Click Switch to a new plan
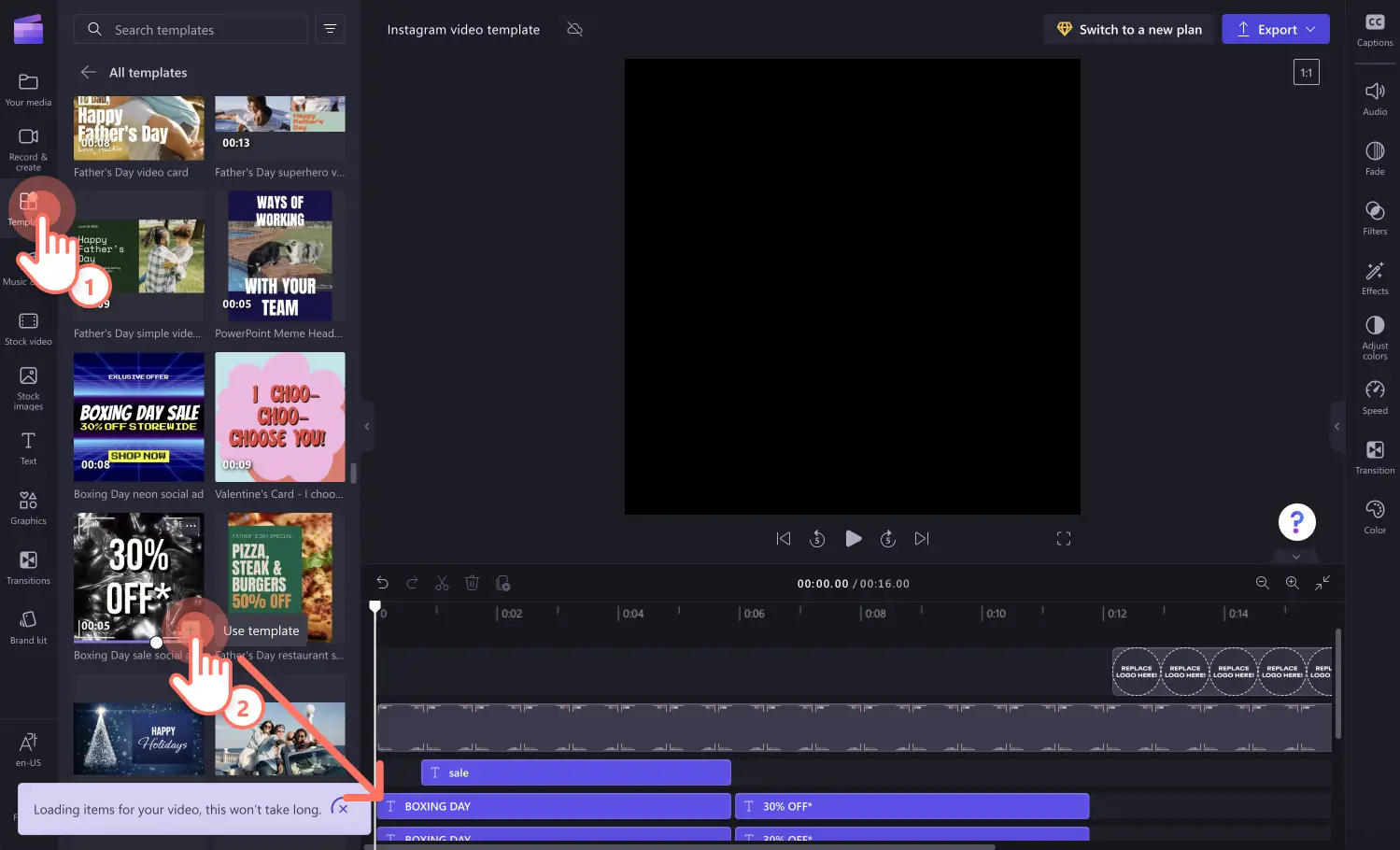The height and width of the screenshot is (850, 1400). pyautogui.click(x=1128, y=29)
